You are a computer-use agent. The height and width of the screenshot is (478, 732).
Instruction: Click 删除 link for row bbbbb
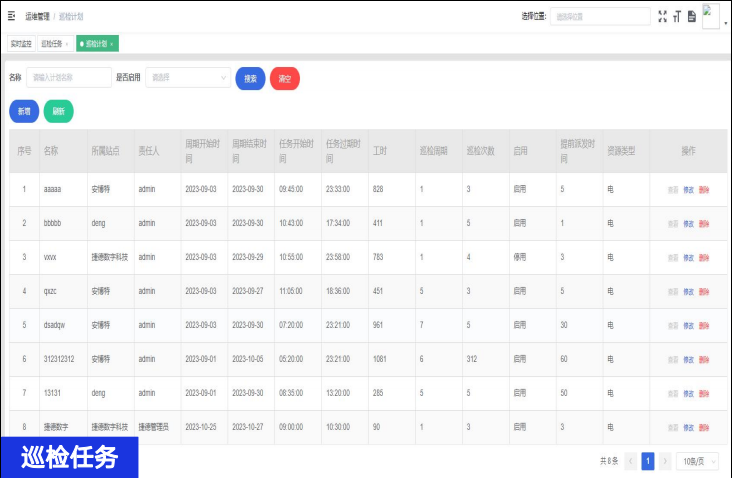pos(704,223)
